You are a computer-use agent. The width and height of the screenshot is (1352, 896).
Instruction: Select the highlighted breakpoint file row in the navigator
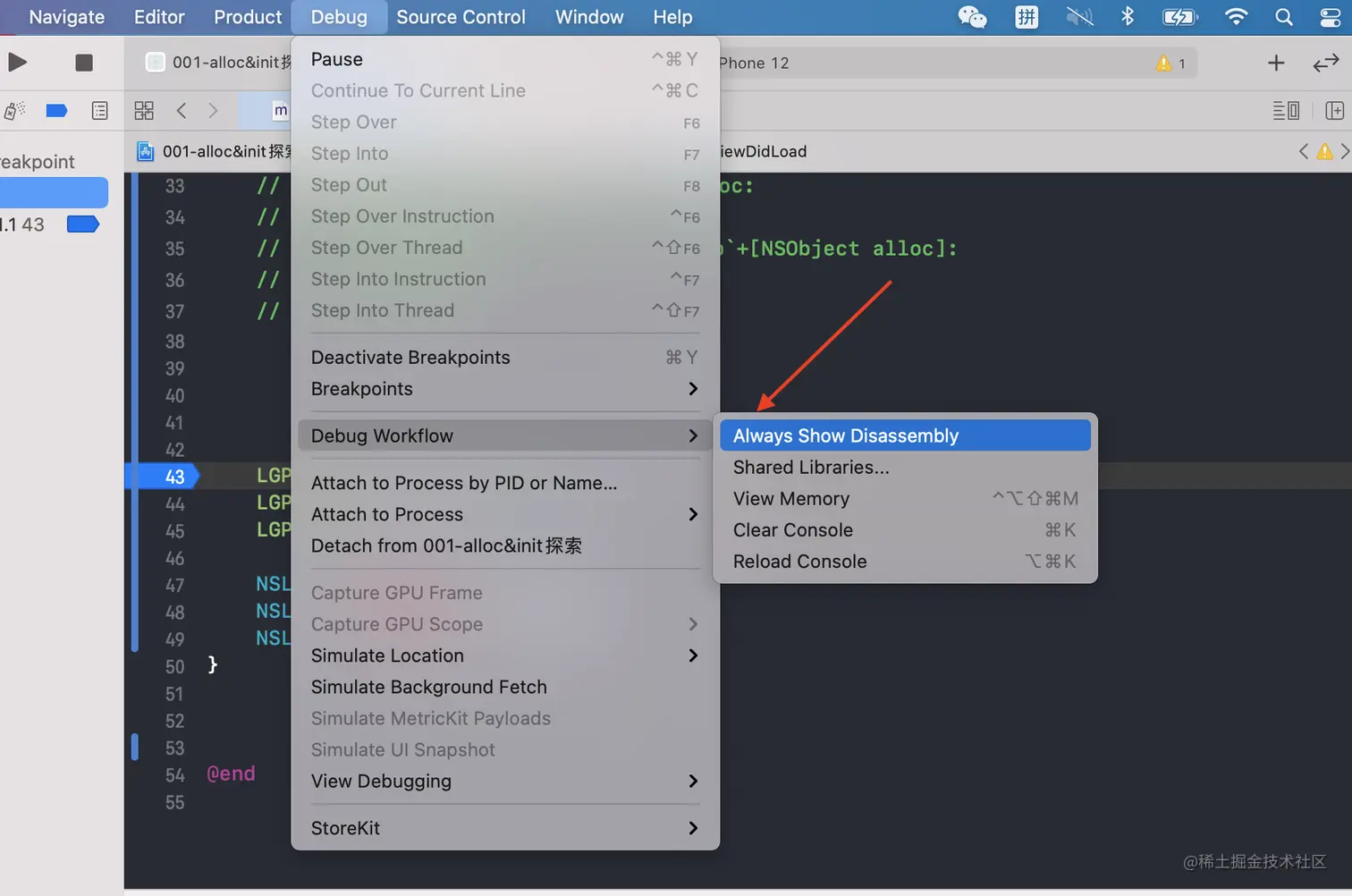54,192
